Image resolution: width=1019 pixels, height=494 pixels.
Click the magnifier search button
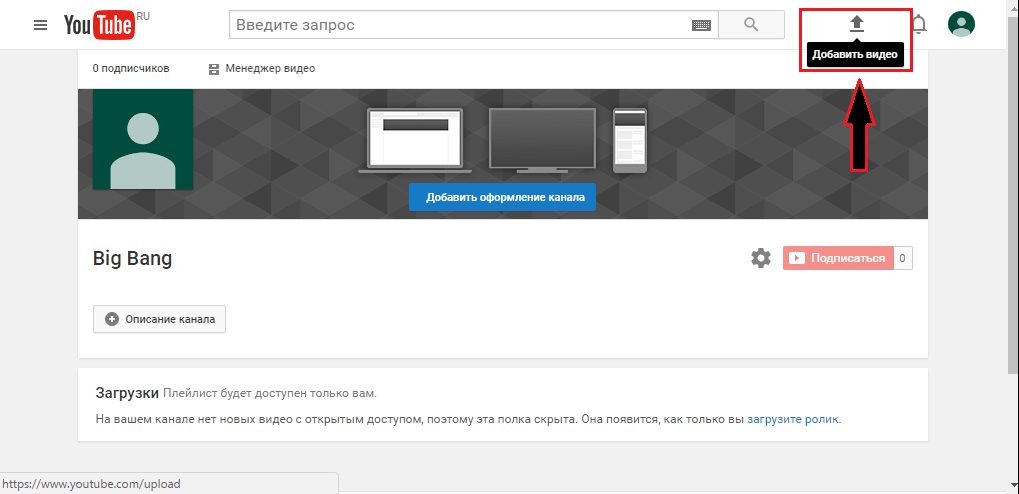(751, 25)
